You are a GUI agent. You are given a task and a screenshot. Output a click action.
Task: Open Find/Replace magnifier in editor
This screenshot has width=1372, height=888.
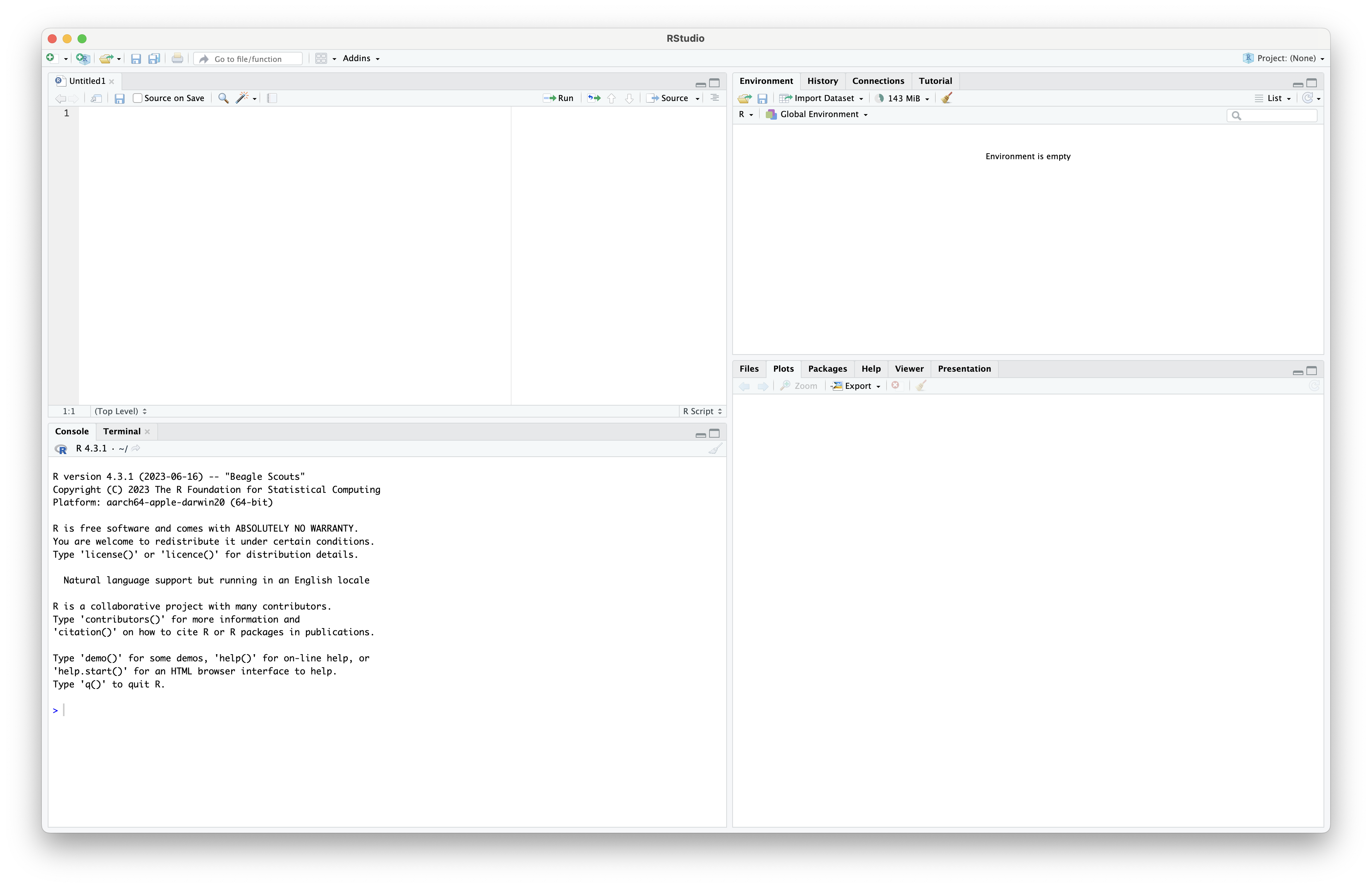tap(223, 98)
